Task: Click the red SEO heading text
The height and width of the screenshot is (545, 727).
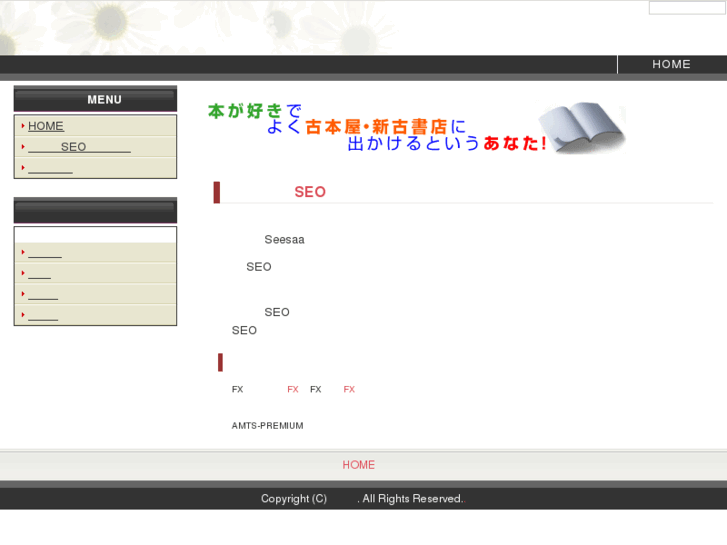Action: pyautogui.click(x=310, y=192)
